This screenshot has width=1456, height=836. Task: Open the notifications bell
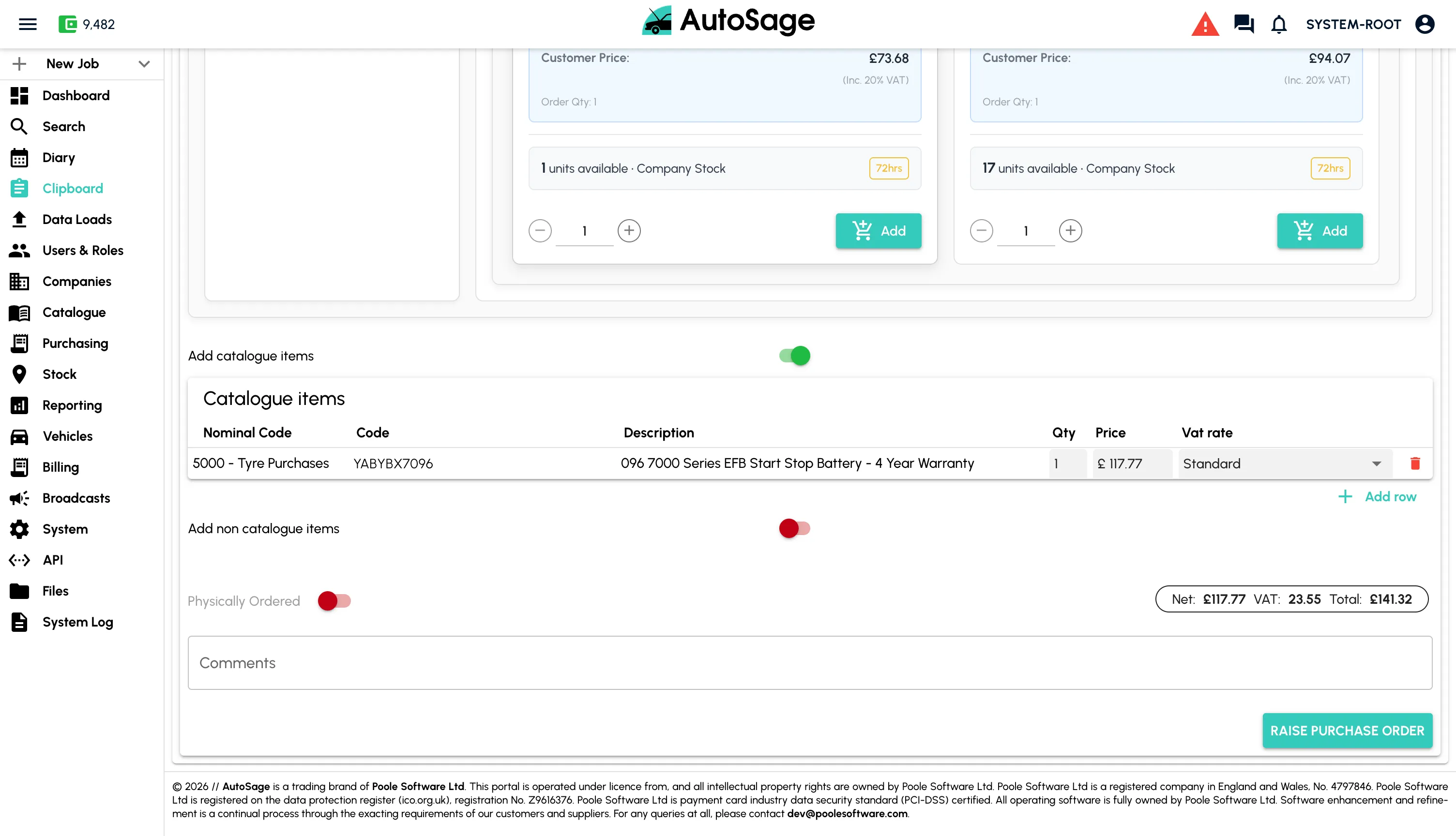1278,24
